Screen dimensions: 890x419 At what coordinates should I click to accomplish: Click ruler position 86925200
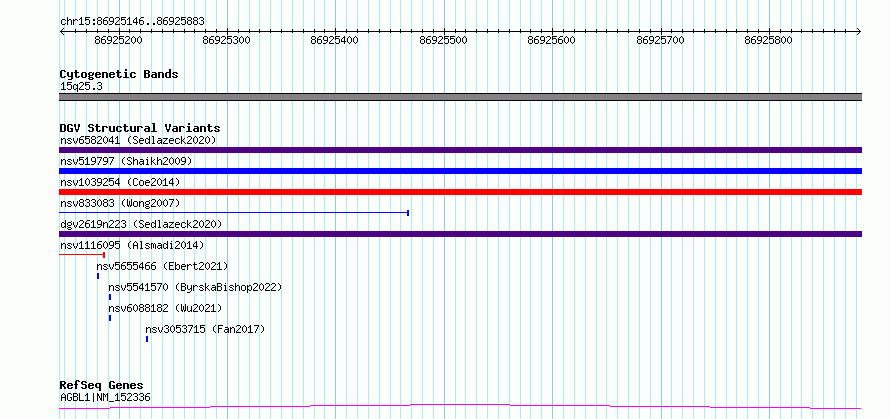pyautogui.click(x=119, y=41)
